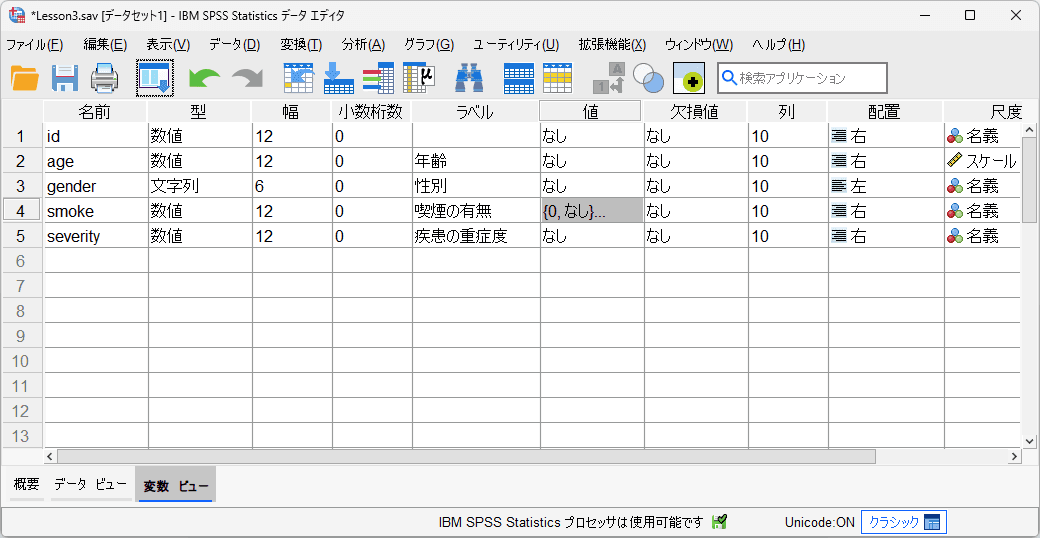The image size is (1040, 538).
Task: Open Find with the binoculars icon
Action: tap(469, 78)
